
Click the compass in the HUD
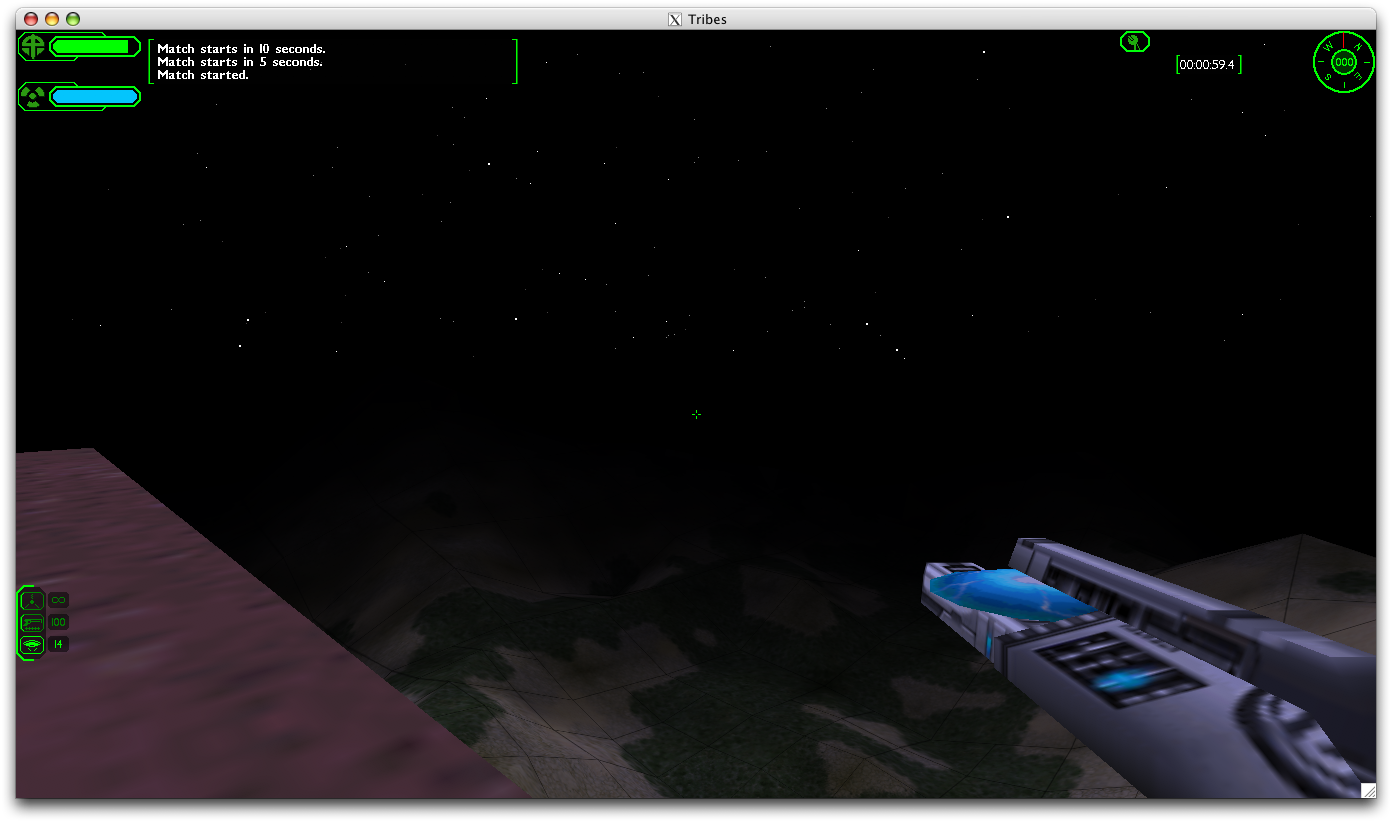click(1344, 62)
